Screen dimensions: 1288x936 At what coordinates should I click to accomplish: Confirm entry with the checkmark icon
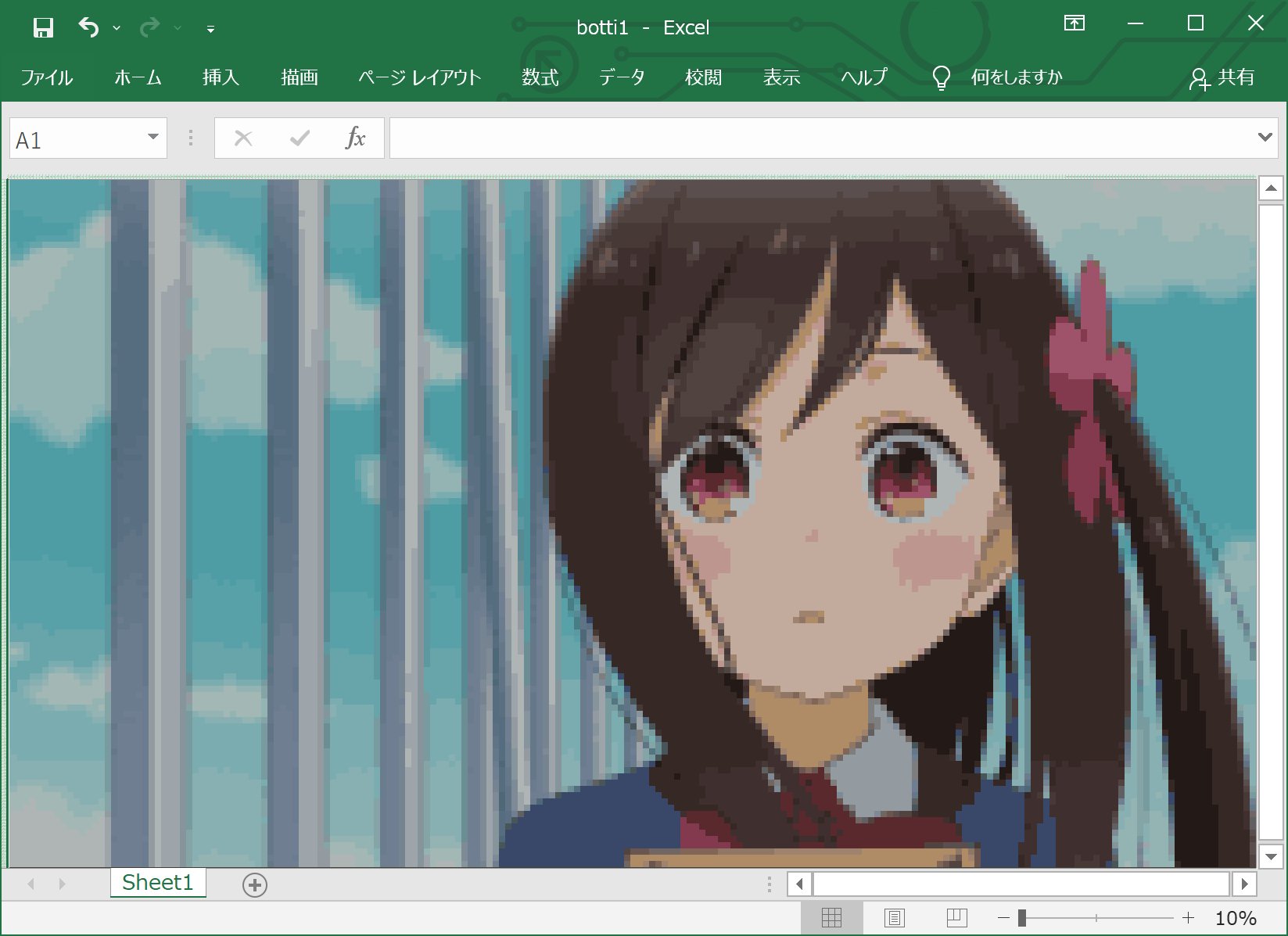point(300,138)
